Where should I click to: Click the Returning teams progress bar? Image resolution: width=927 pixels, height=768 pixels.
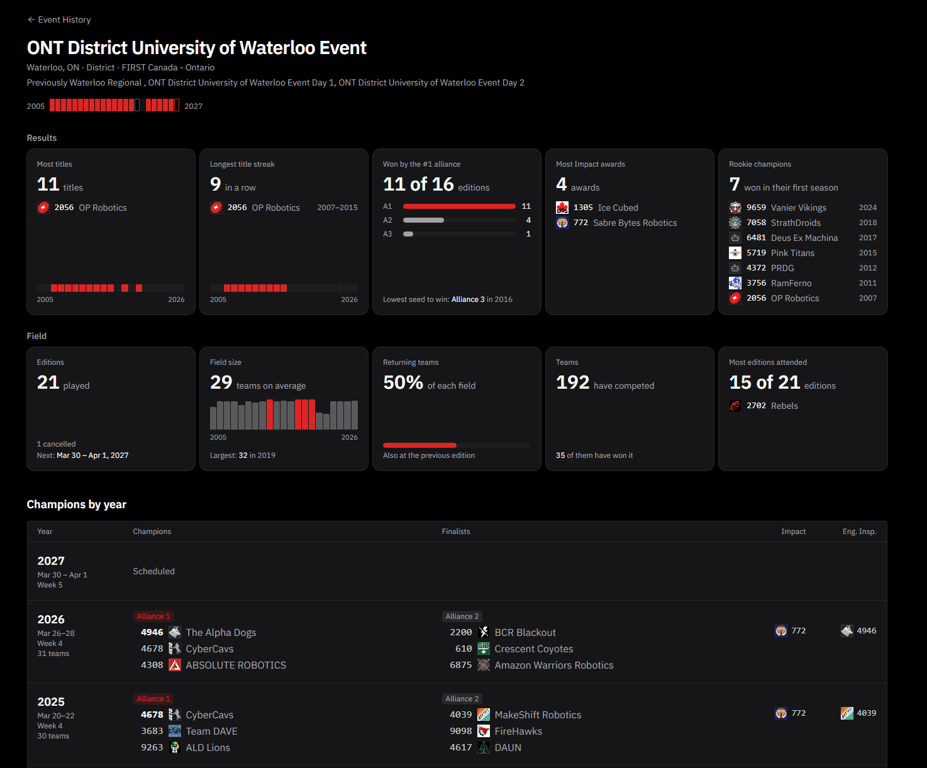[x=456, y=445]
